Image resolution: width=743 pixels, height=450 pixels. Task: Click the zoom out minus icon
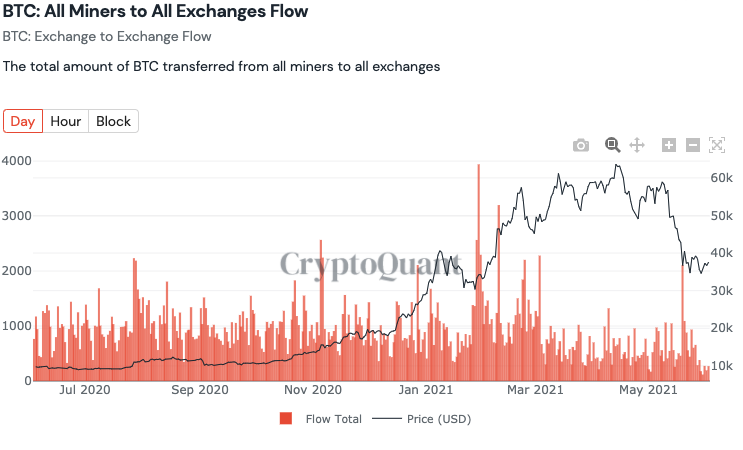tap(692, 146)
